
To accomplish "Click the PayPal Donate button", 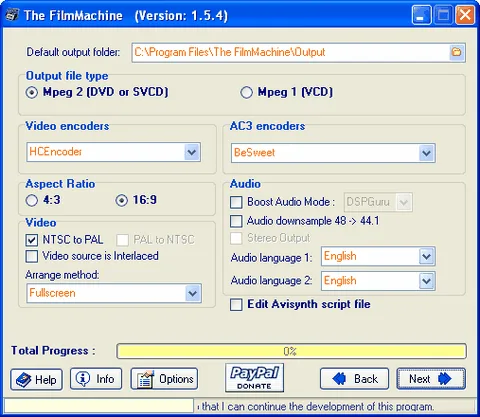I will point(254,378).
